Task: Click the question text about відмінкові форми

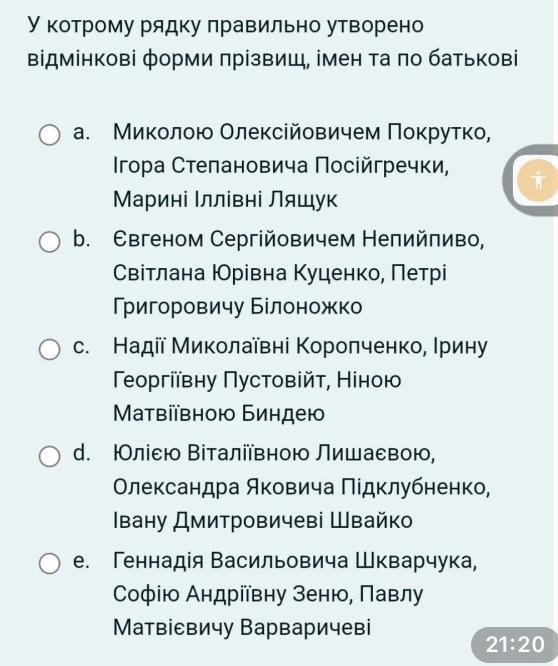Action: coord(273,42)
